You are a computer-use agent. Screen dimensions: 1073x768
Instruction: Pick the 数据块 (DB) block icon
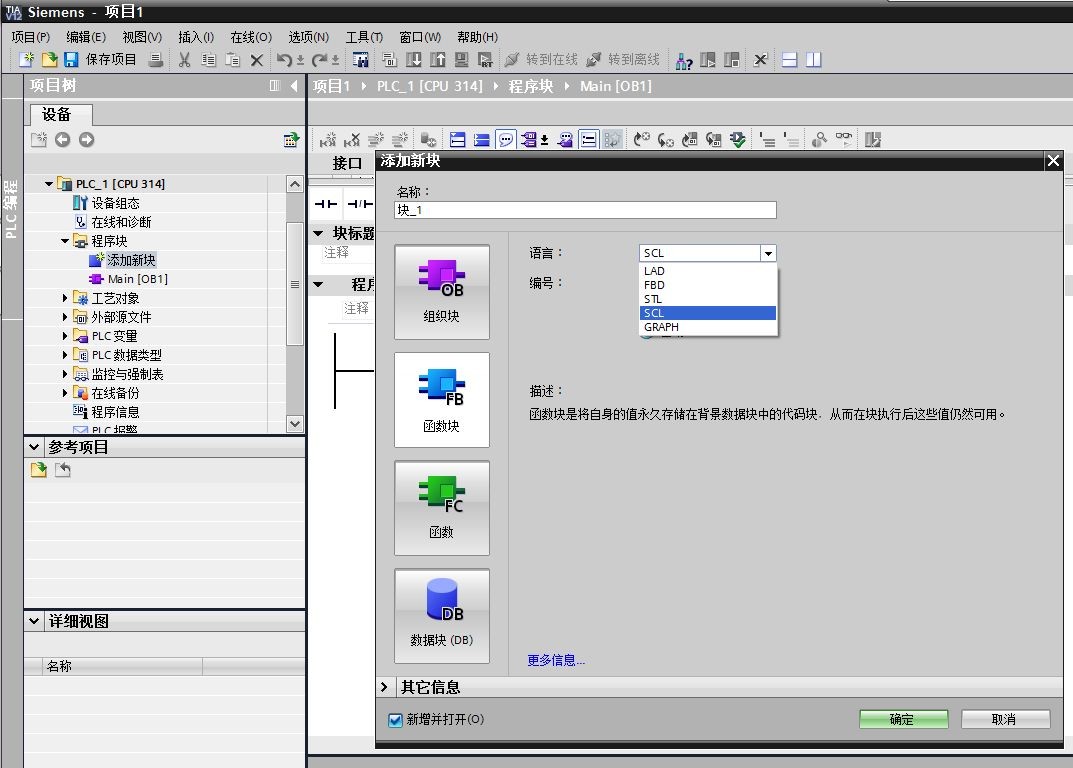pyautogui.click(x=441, y=615)
